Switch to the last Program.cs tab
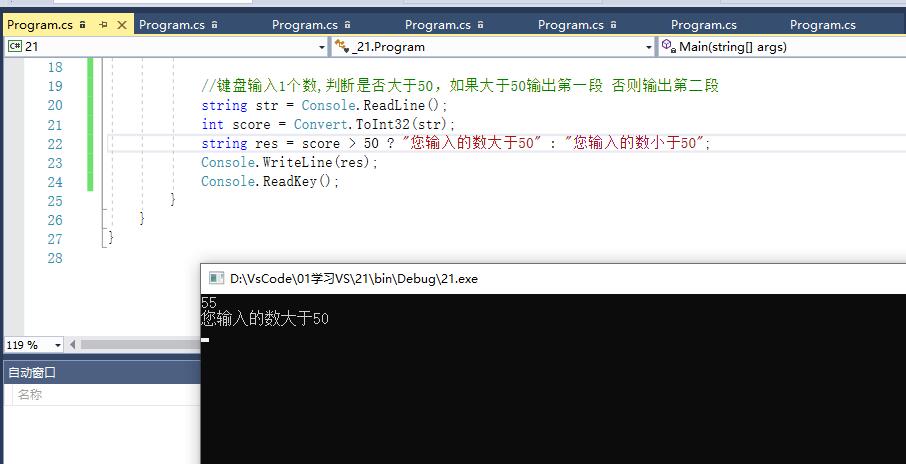 tap(822, 25)
